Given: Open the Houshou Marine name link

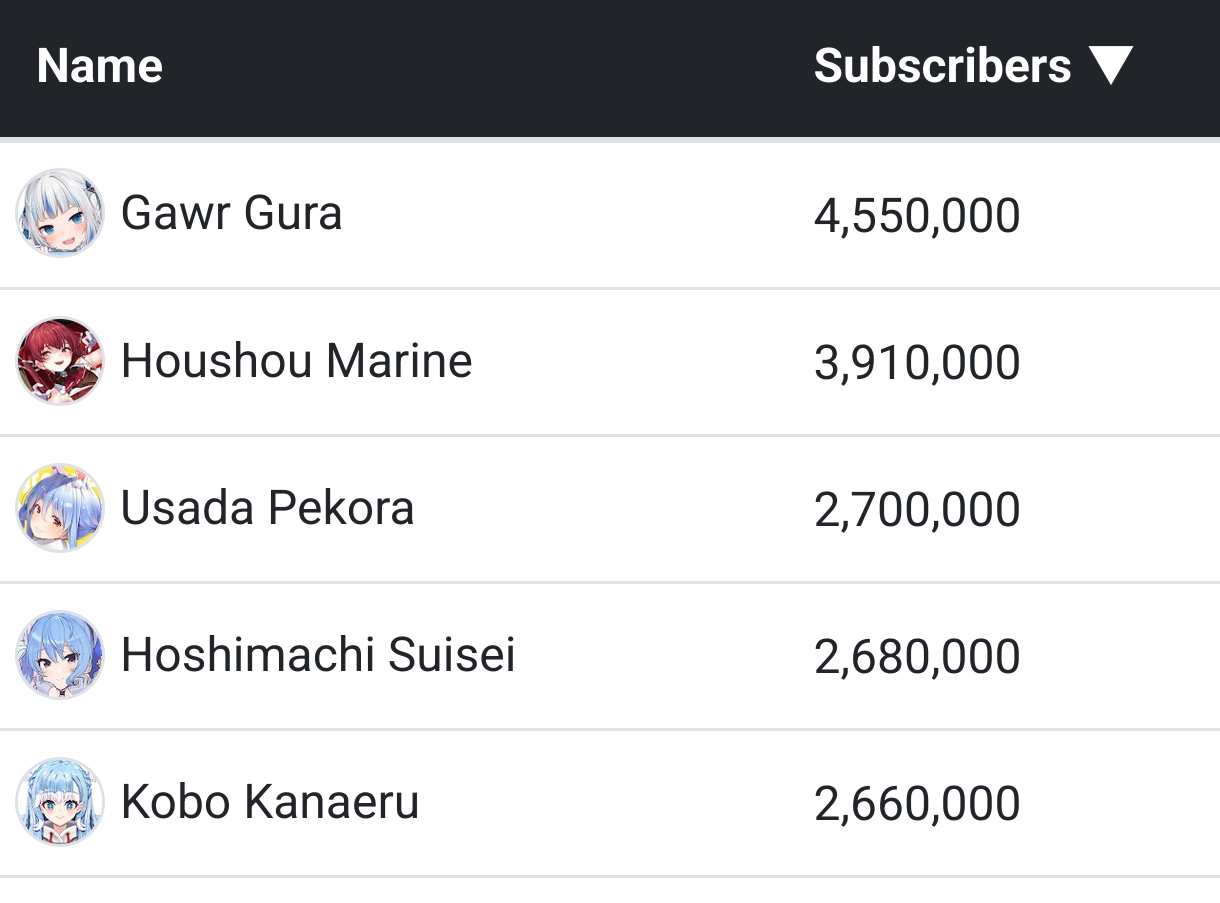Looking at the screenshot, I should point(297,361).
